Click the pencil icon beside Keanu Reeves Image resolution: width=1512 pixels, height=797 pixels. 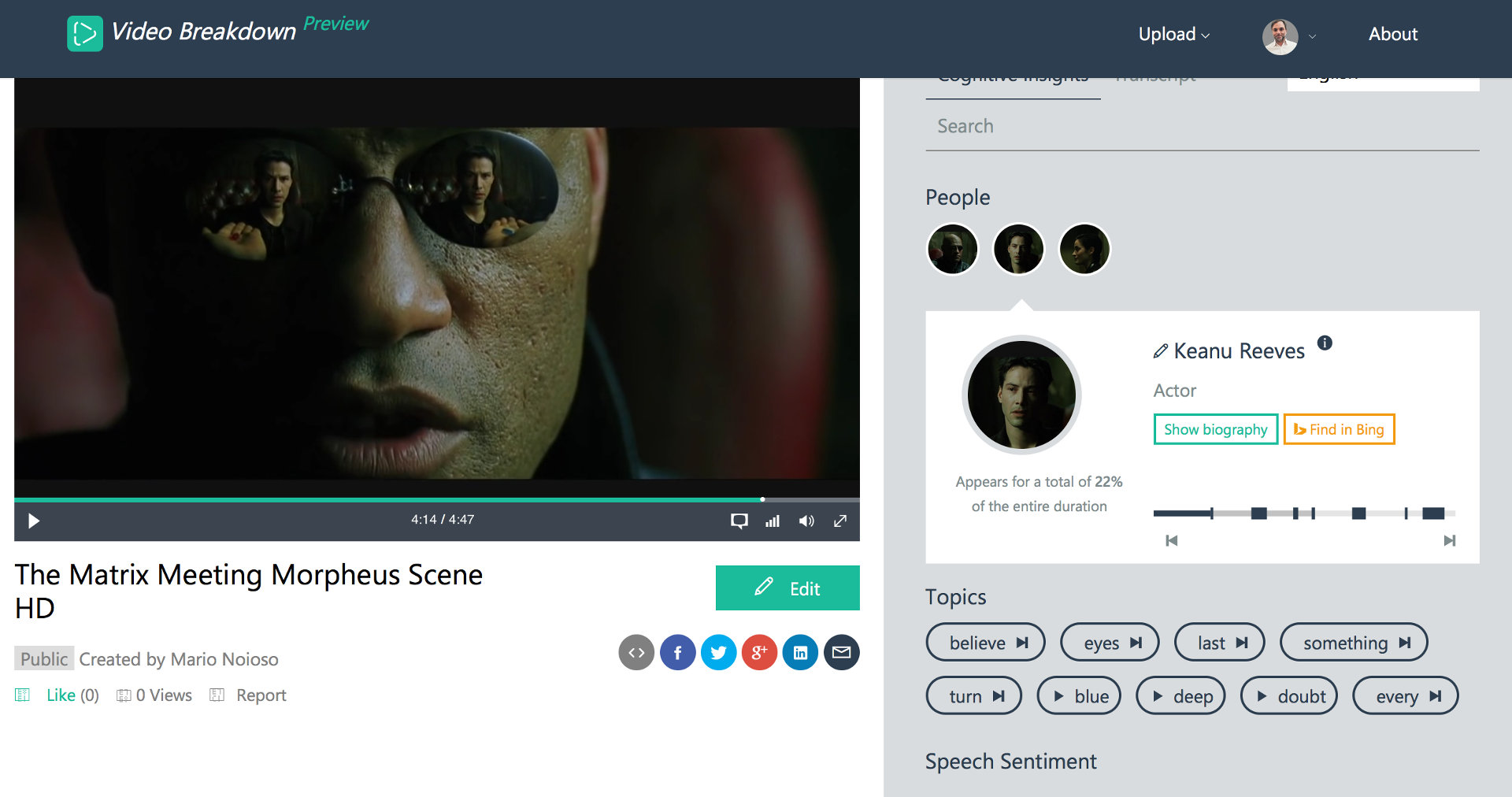[1160, 351]
